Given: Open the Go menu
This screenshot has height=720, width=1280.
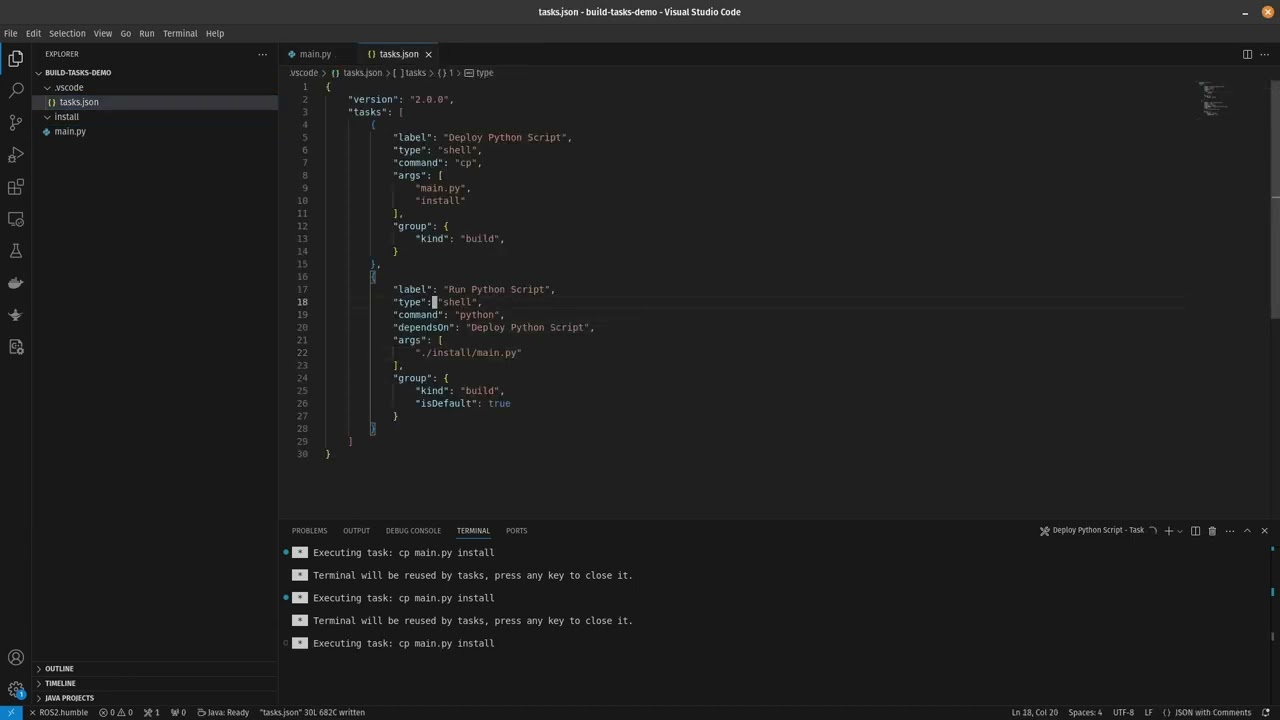Looking at the screenshot, I should 126,33.
